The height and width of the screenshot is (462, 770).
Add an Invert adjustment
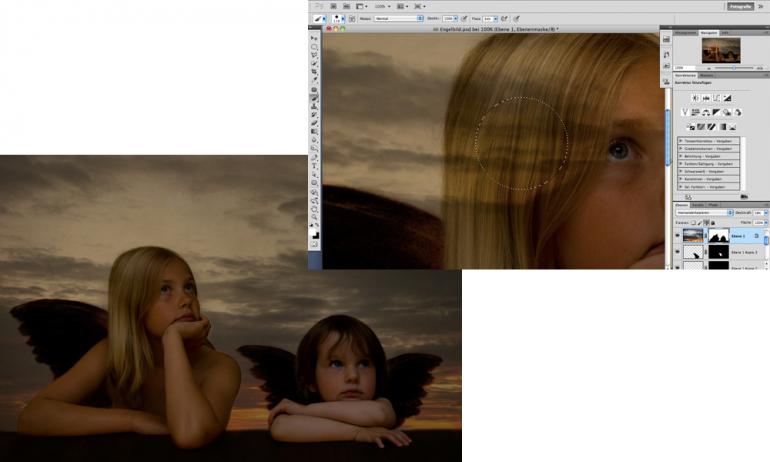click(x=691, y=127)
